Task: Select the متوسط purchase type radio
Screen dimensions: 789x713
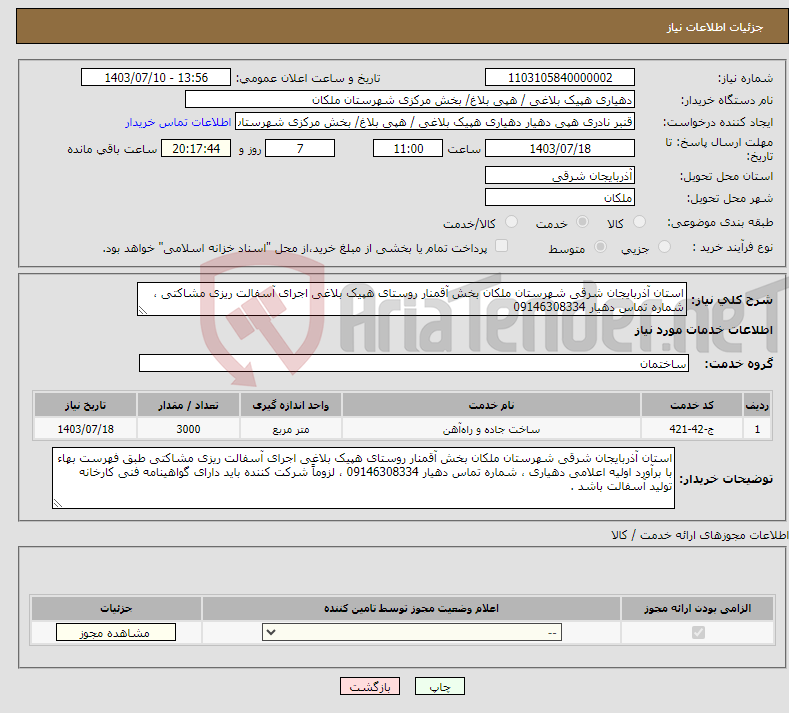Action: tap(600, 247)
